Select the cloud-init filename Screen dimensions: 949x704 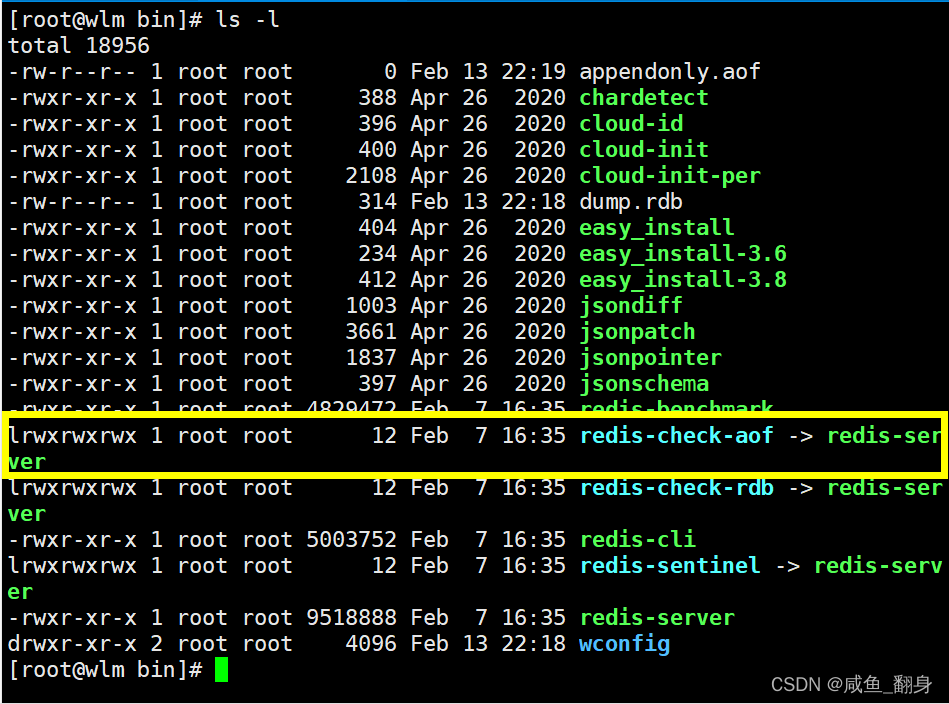(643, 150)
